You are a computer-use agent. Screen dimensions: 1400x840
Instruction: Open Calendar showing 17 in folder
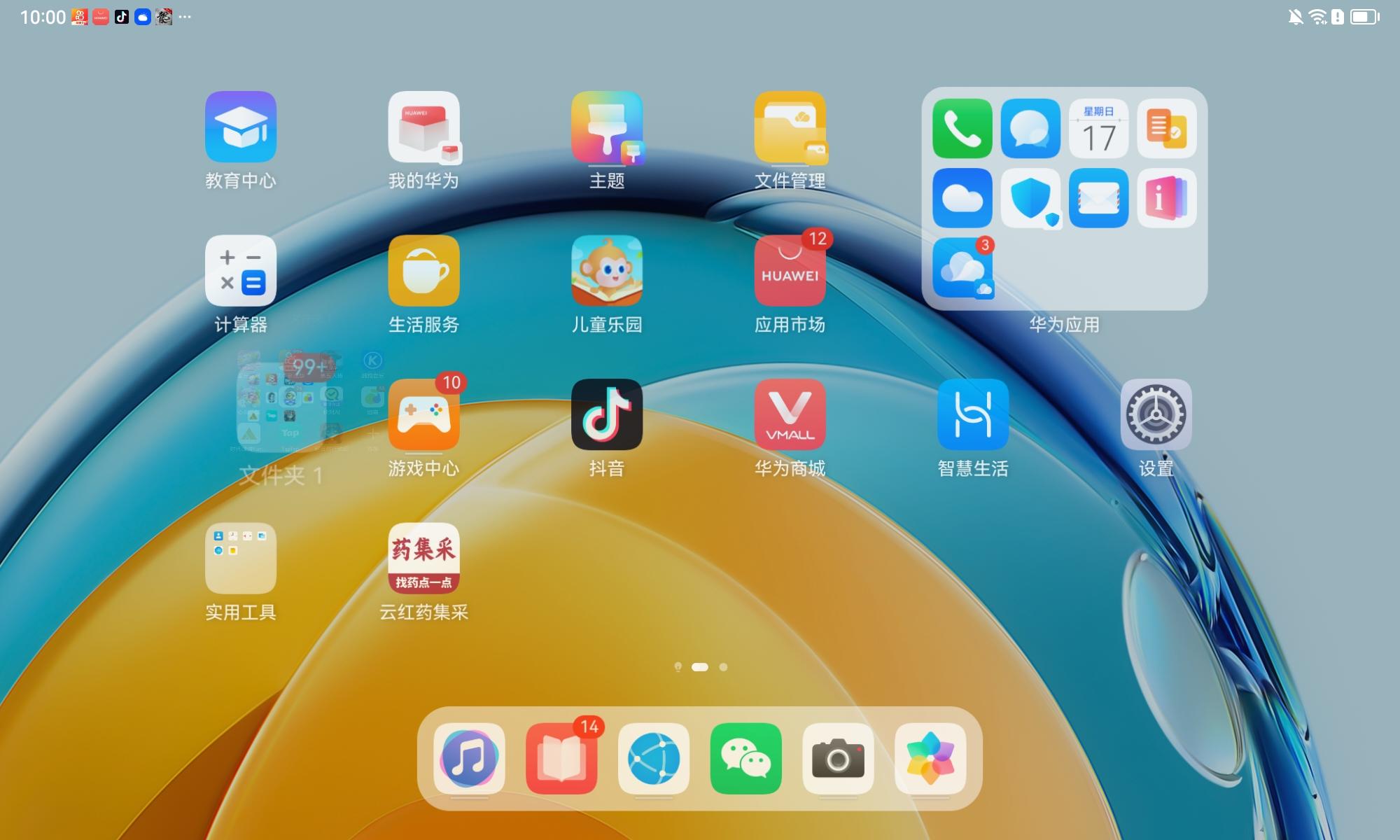coord(1098,129)
